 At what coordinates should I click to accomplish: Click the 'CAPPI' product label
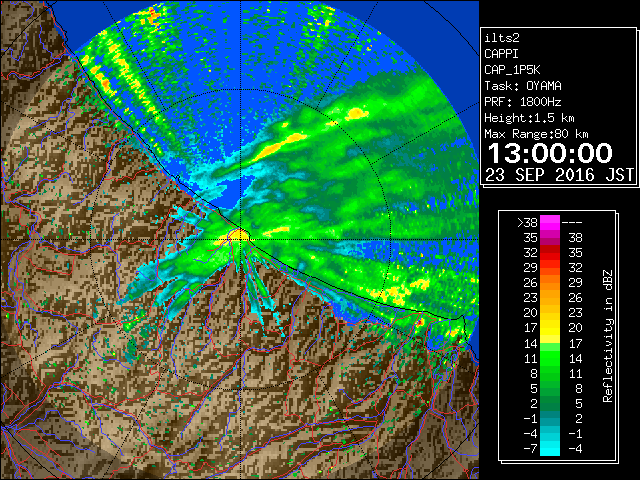[x=501, y=54]
